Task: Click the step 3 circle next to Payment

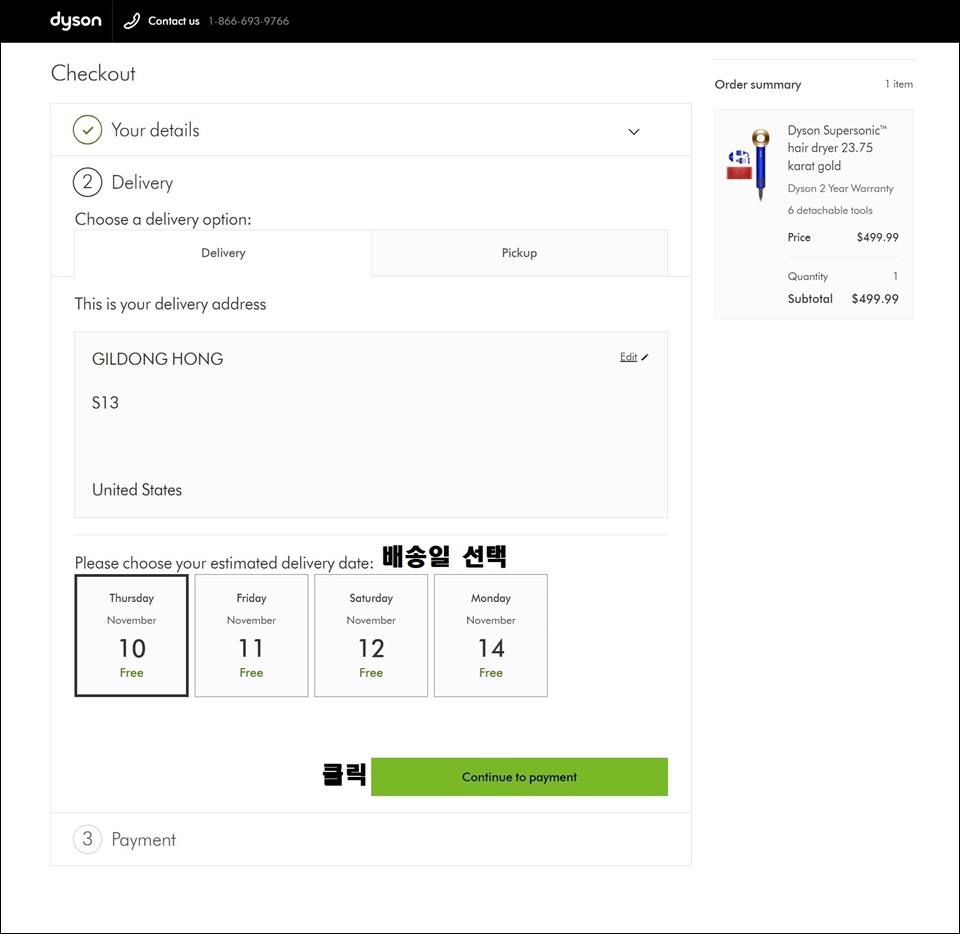Action: coord(88,839)
